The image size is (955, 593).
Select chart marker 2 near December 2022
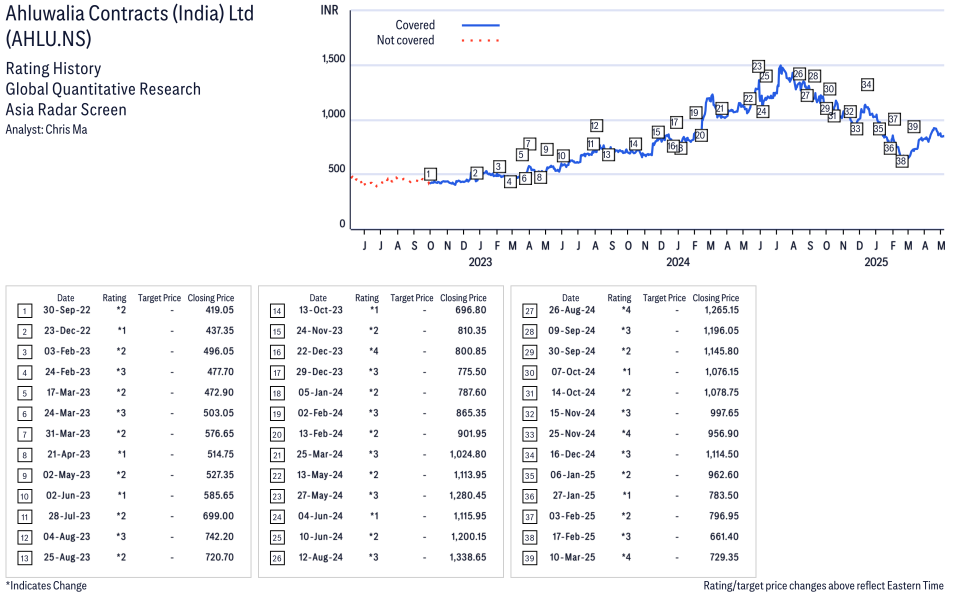(476, 173)
